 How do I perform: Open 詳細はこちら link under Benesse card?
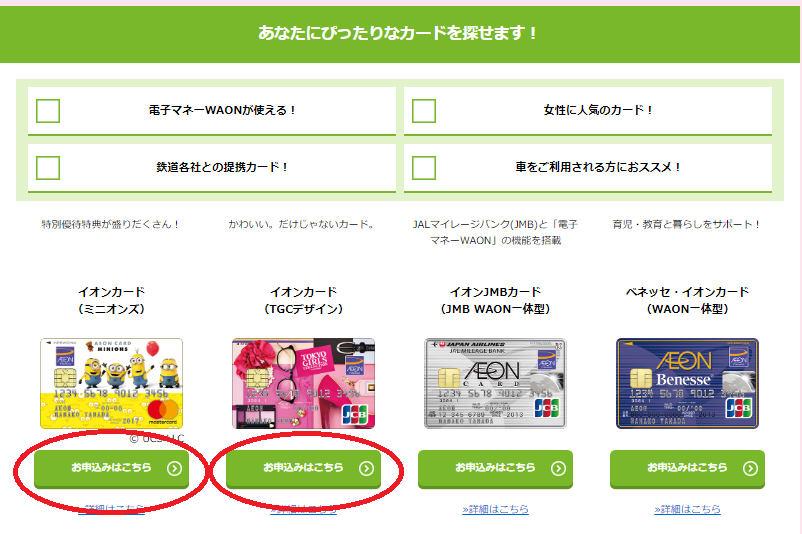point(687,509)
